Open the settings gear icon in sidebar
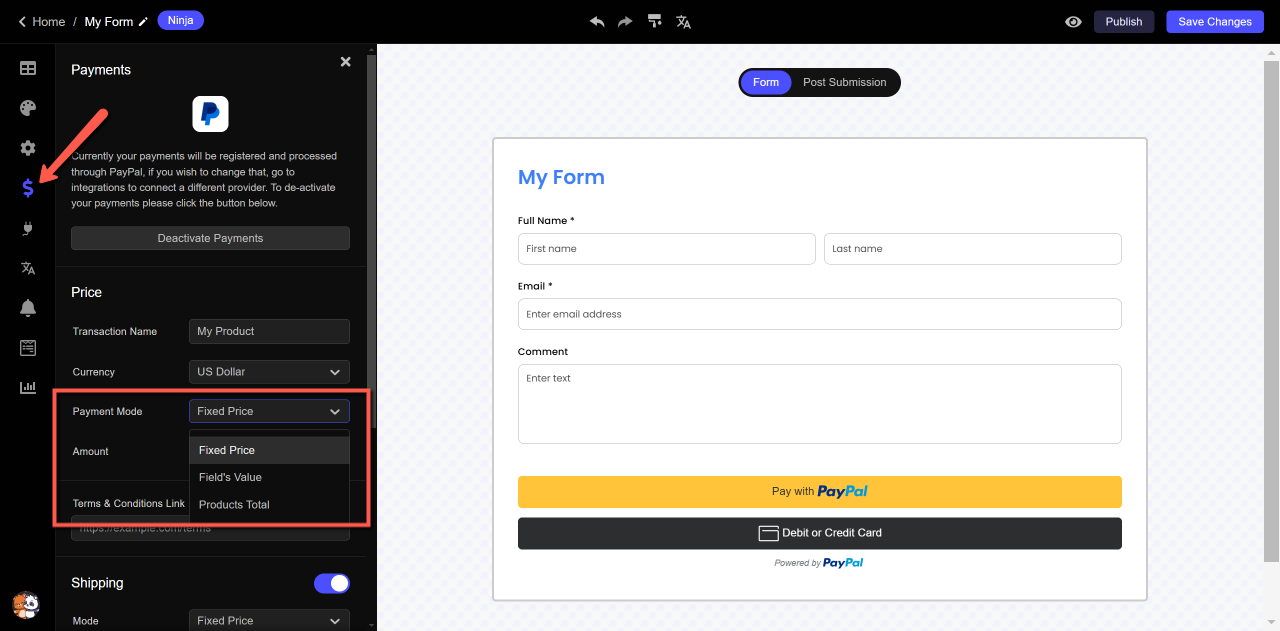Image resolution: width=1280 pixels, height=631 pixels. pos(28,148)
